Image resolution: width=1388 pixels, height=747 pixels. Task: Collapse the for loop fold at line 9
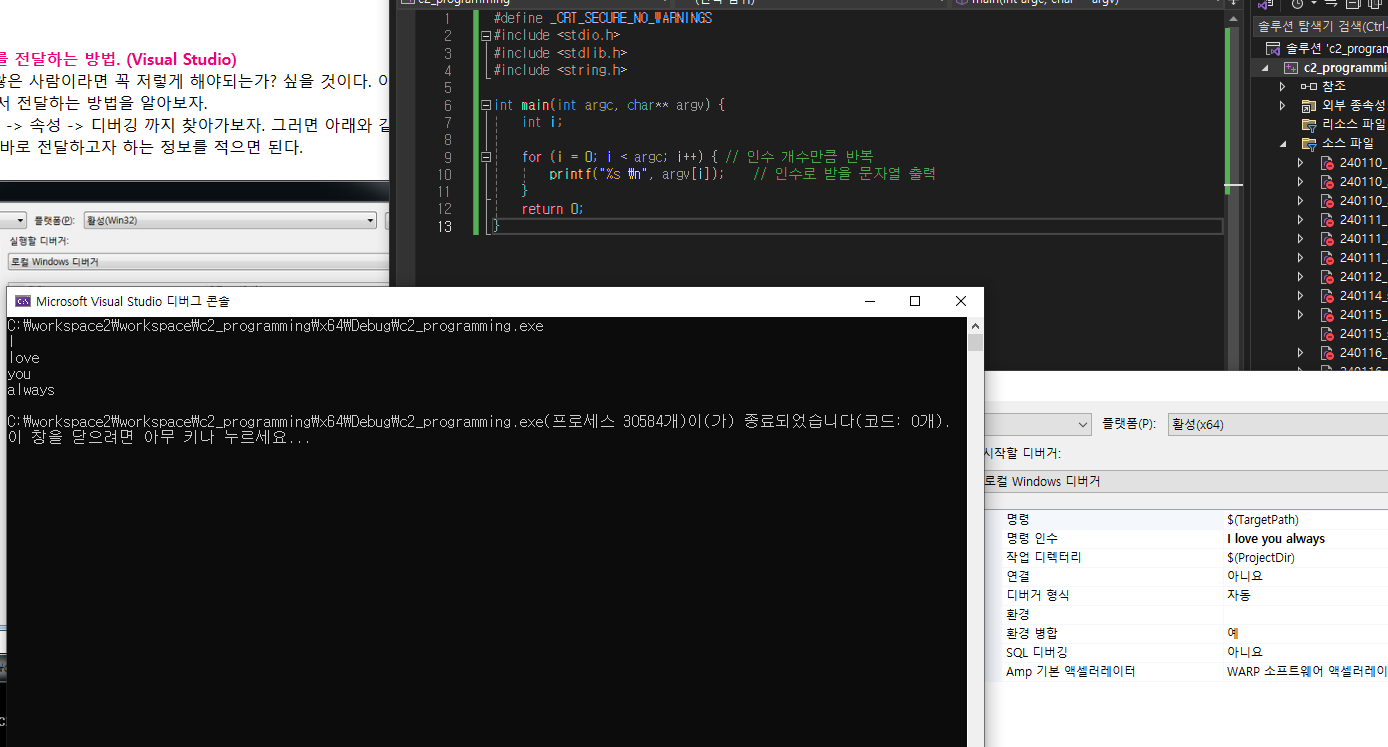pyautogui.click(x=485, y=157)
